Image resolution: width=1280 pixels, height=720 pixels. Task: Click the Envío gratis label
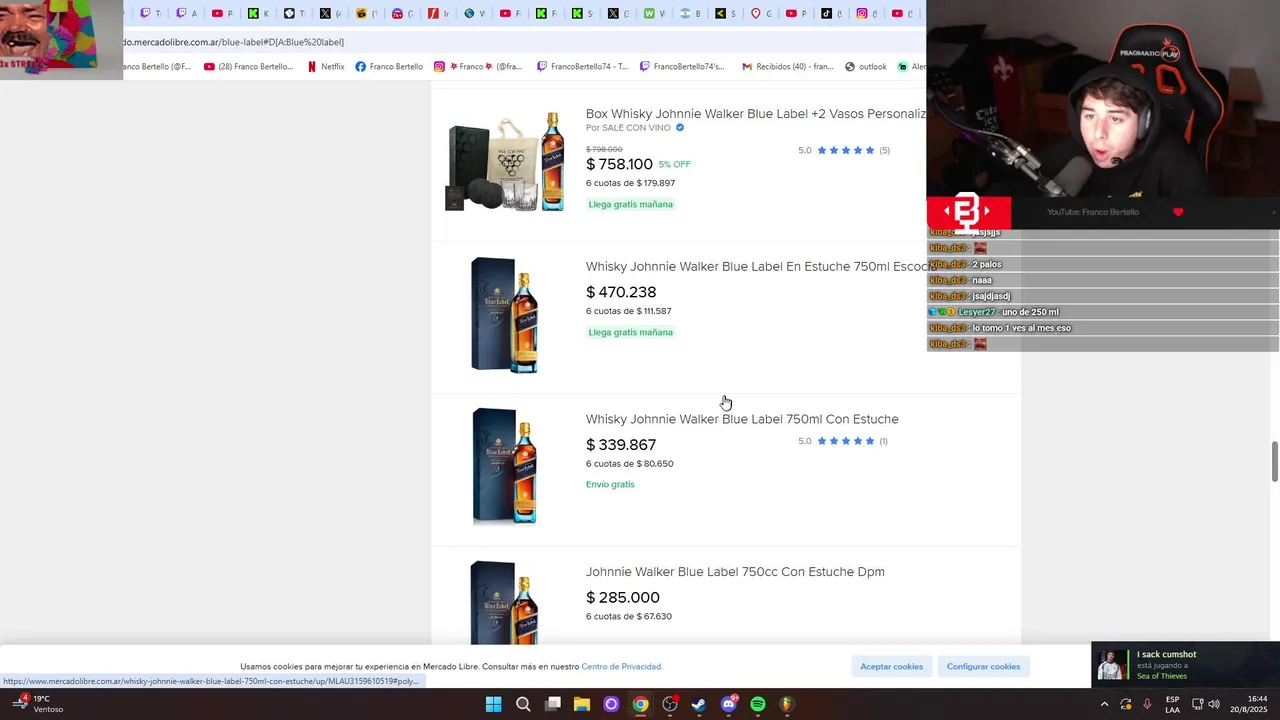tap(610, 485)
